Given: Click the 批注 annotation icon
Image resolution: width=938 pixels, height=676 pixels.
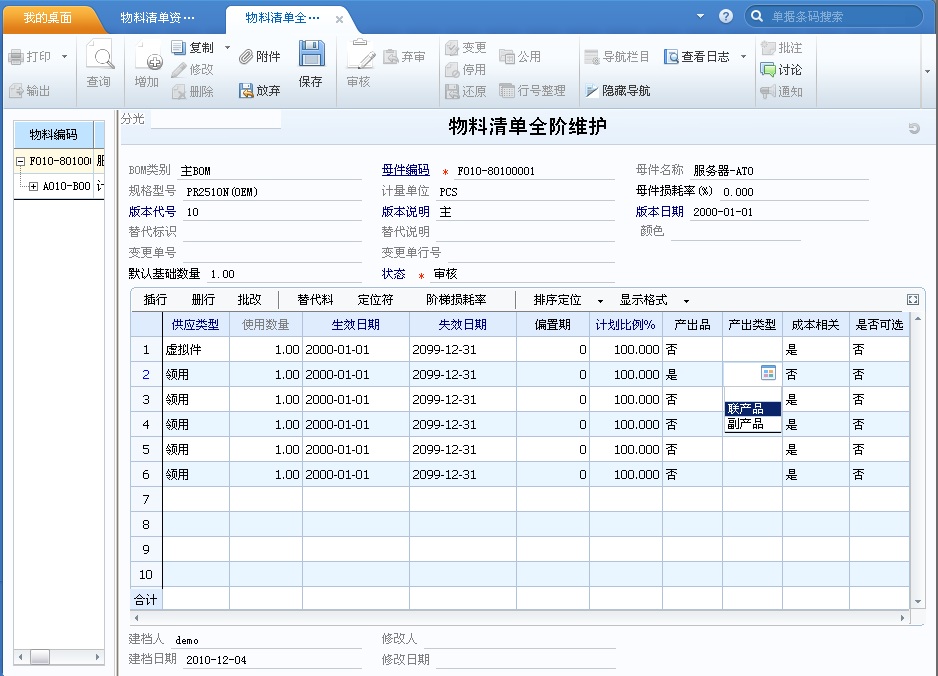Looking at the screenshot, I should 768,47.
